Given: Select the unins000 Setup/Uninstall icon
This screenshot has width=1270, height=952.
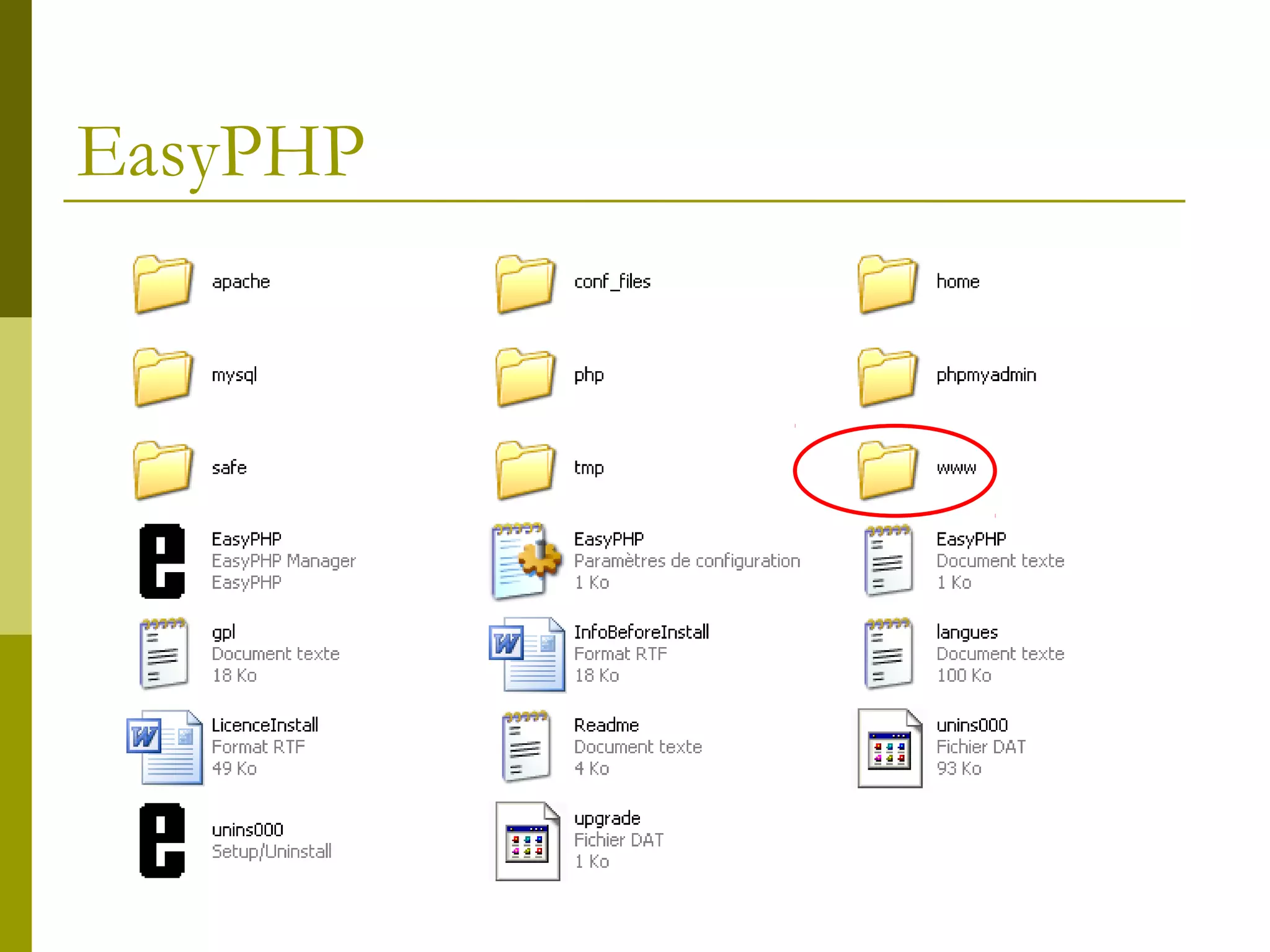Looking at the screenshot, I should (x=162, y=840).
